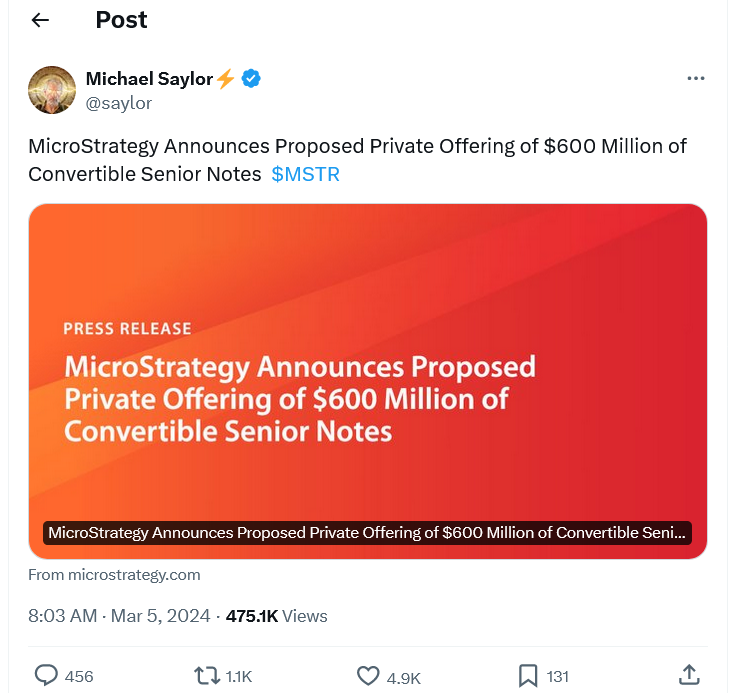The image size is (745, 693).
Task: Reply using the speech bubble icon
Action: (x=46, y=675)
